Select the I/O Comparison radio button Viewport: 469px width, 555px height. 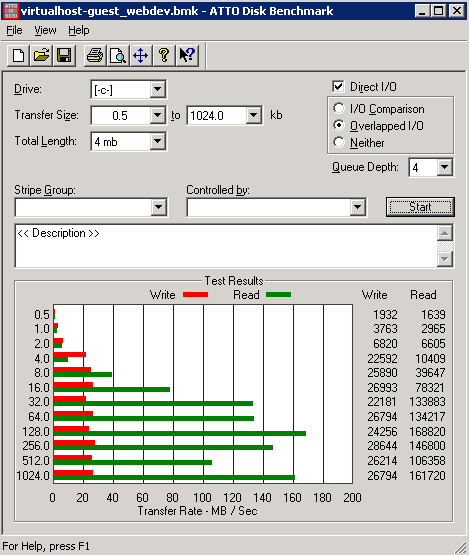pos(339,108)
